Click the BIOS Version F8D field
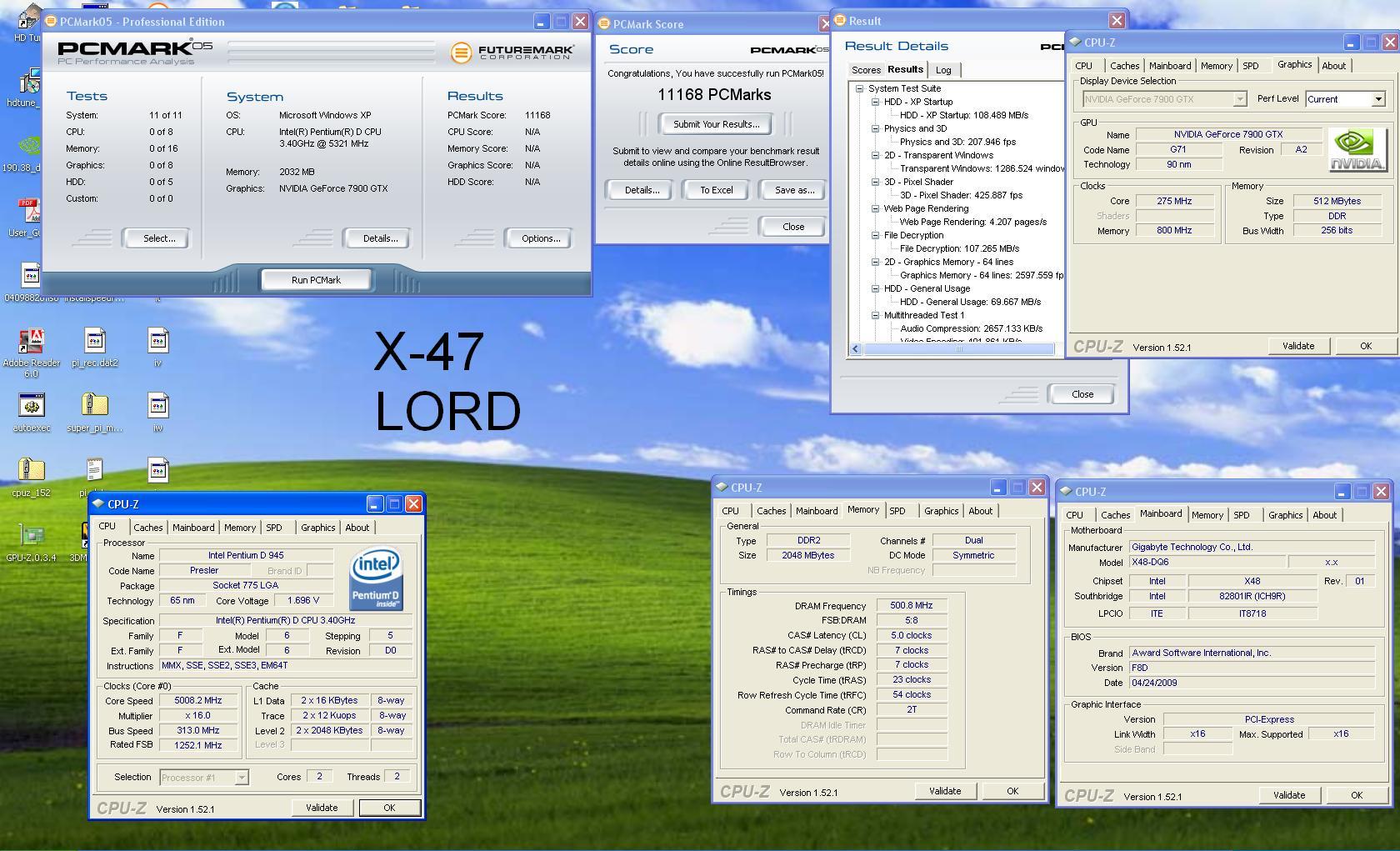Viewport: 1400px width, 851px height. click(1252, 668)
